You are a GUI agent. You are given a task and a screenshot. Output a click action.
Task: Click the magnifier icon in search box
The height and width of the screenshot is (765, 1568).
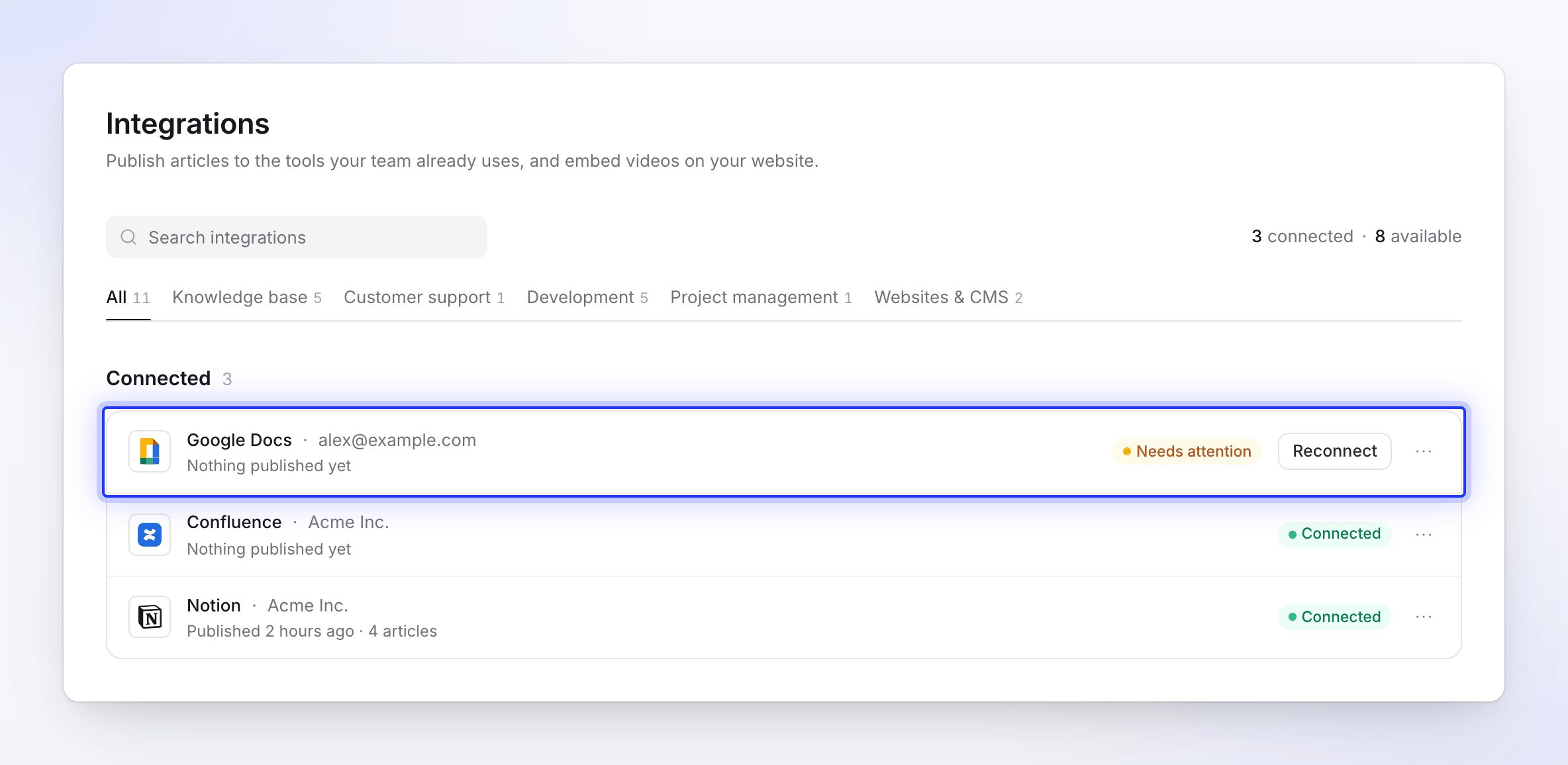[128, 237]
